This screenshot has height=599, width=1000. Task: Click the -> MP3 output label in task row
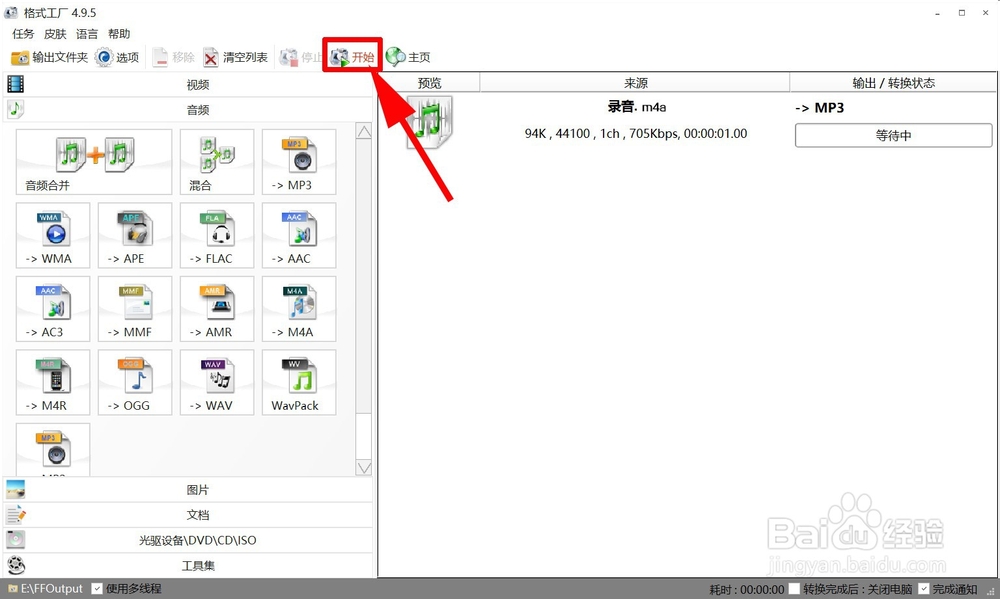tap(820, 108)
